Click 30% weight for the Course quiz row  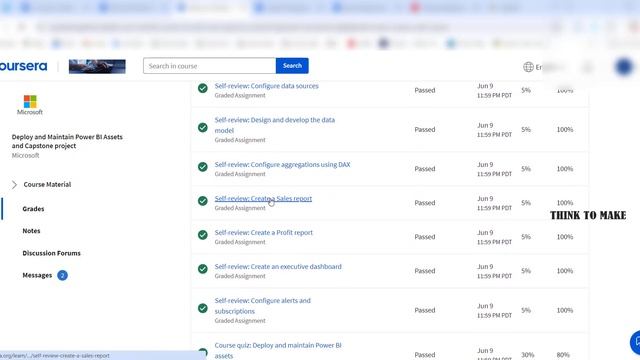527,355
